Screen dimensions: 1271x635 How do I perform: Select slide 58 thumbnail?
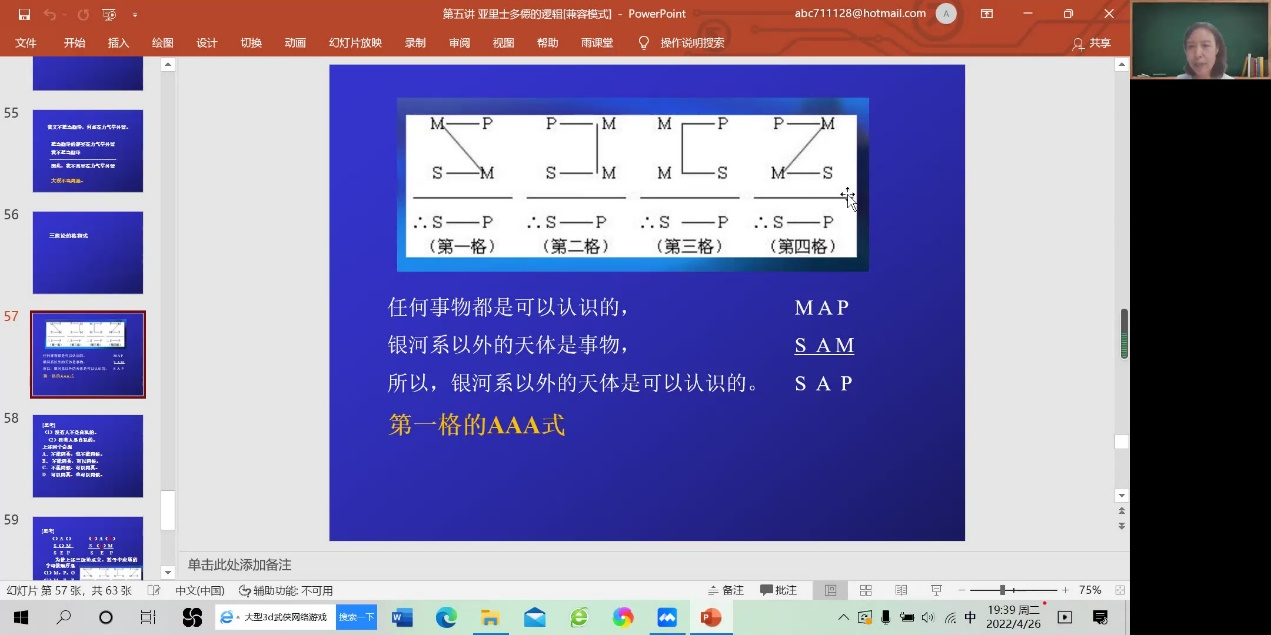pos(88,456)
